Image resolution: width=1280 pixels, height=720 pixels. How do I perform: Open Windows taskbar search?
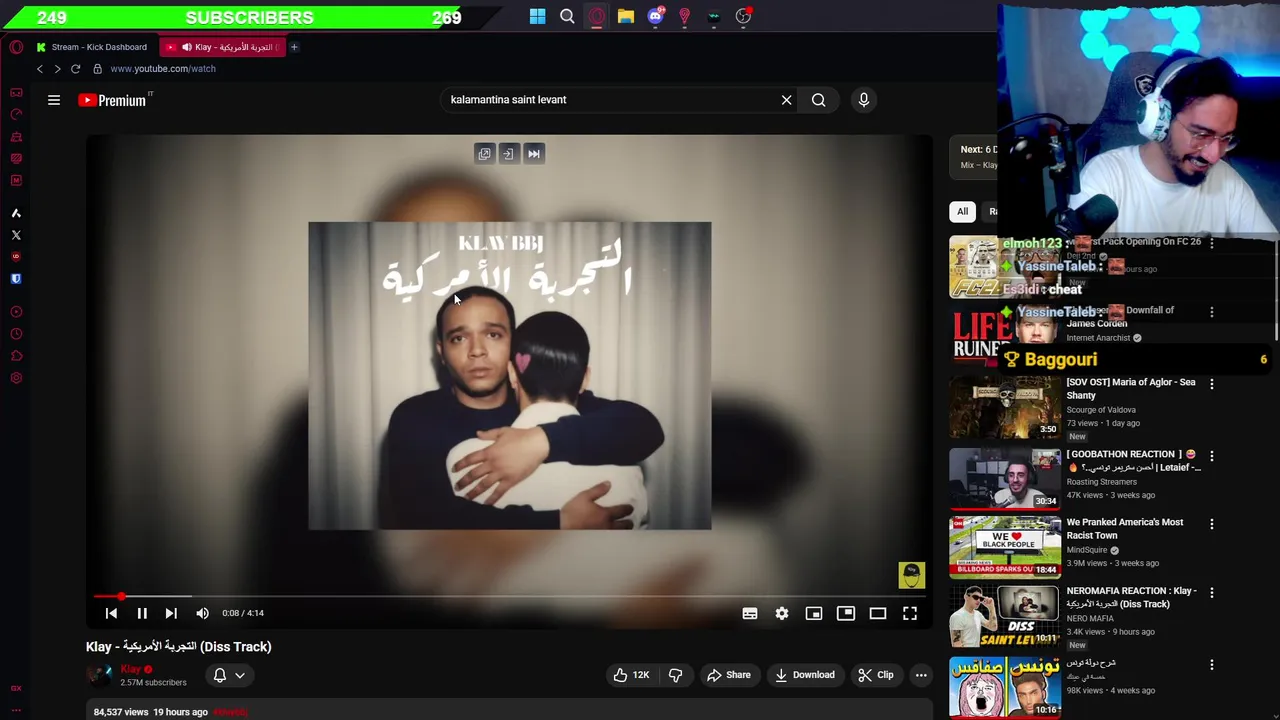point(567,16)
